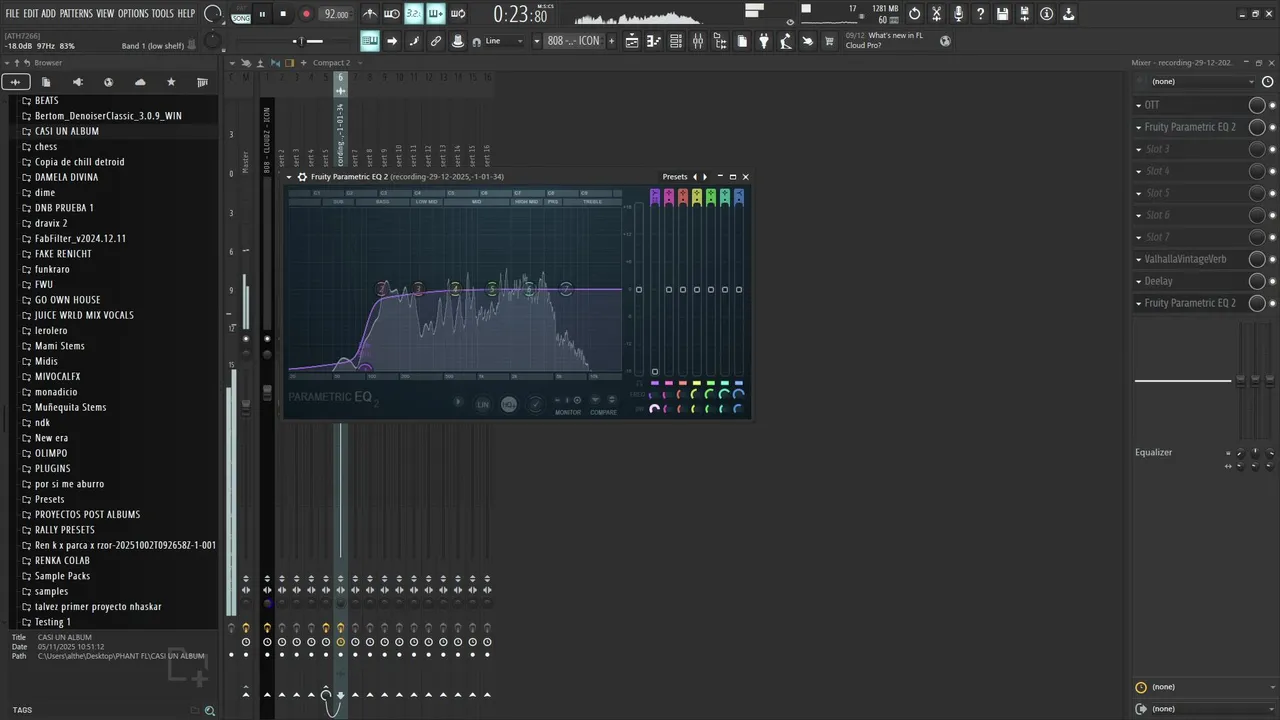Viewport: 1280px width, 720px height.
Task: Click the purple band 1 type tab
Action: [x=655, y=197]
